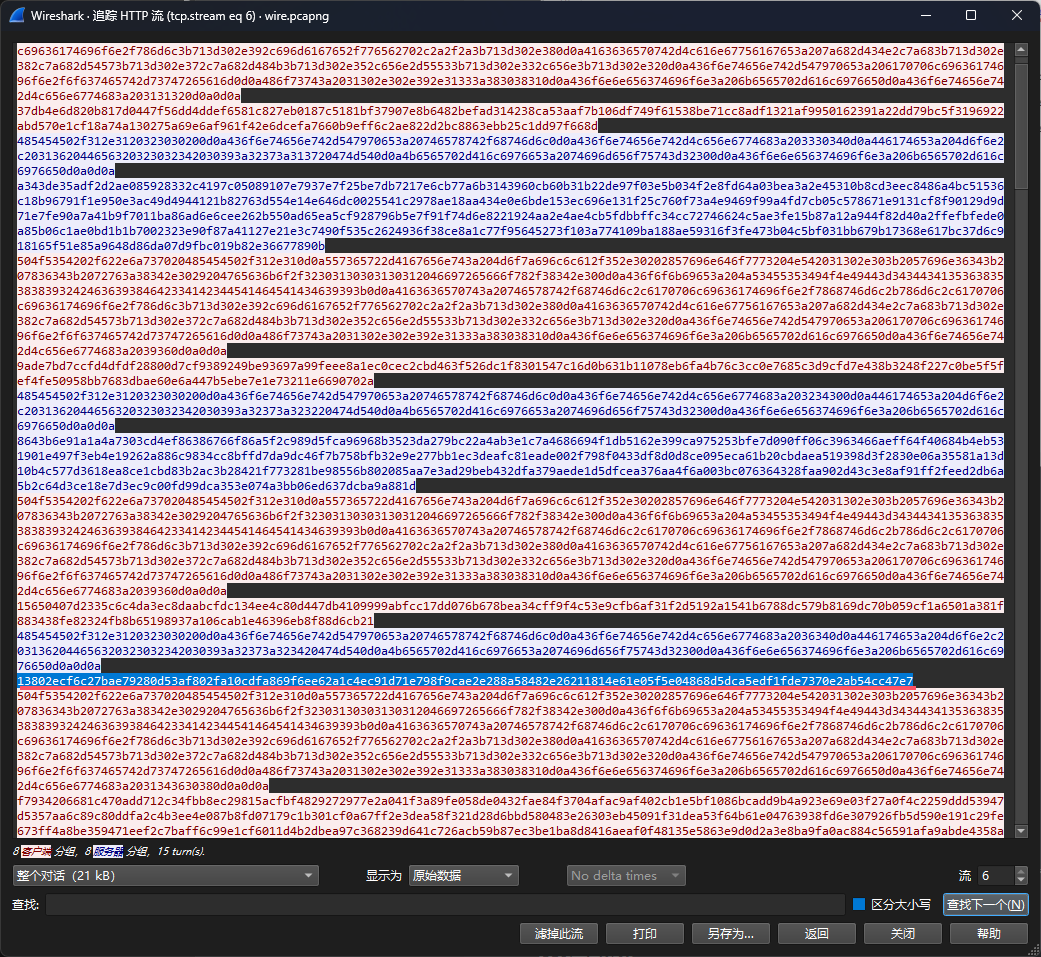Image resolution: width=1041 pixels, height=957 pixels.
Task: Toggle the 区分大小写 case-sensitive checkbox
Action: pyautogui.click(x=858, y=904)
